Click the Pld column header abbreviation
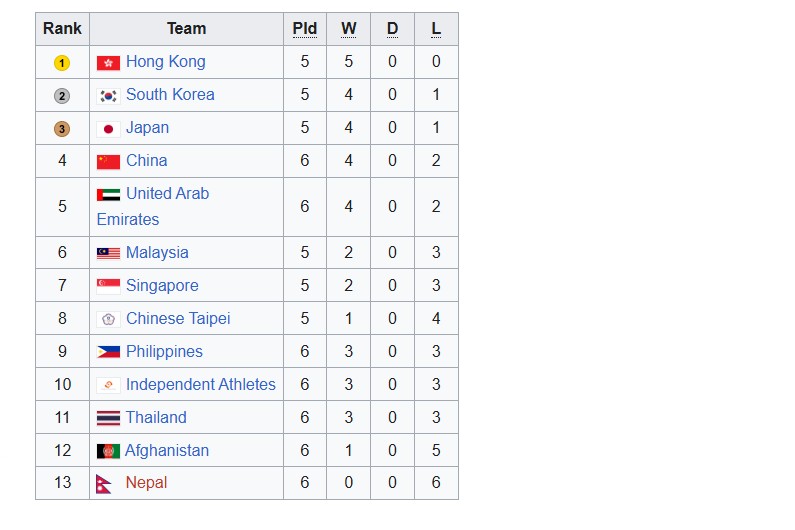 305,28
